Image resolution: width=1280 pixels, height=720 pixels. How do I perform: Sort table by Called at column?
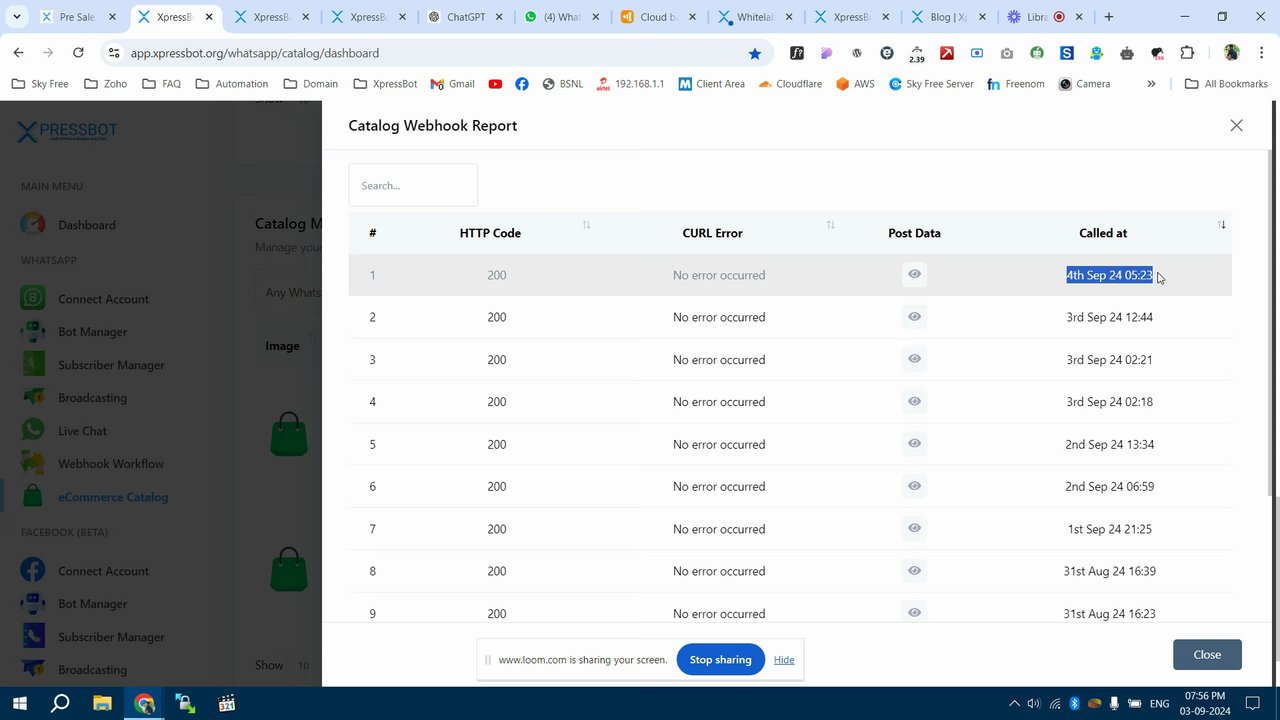pos(1221,225)
